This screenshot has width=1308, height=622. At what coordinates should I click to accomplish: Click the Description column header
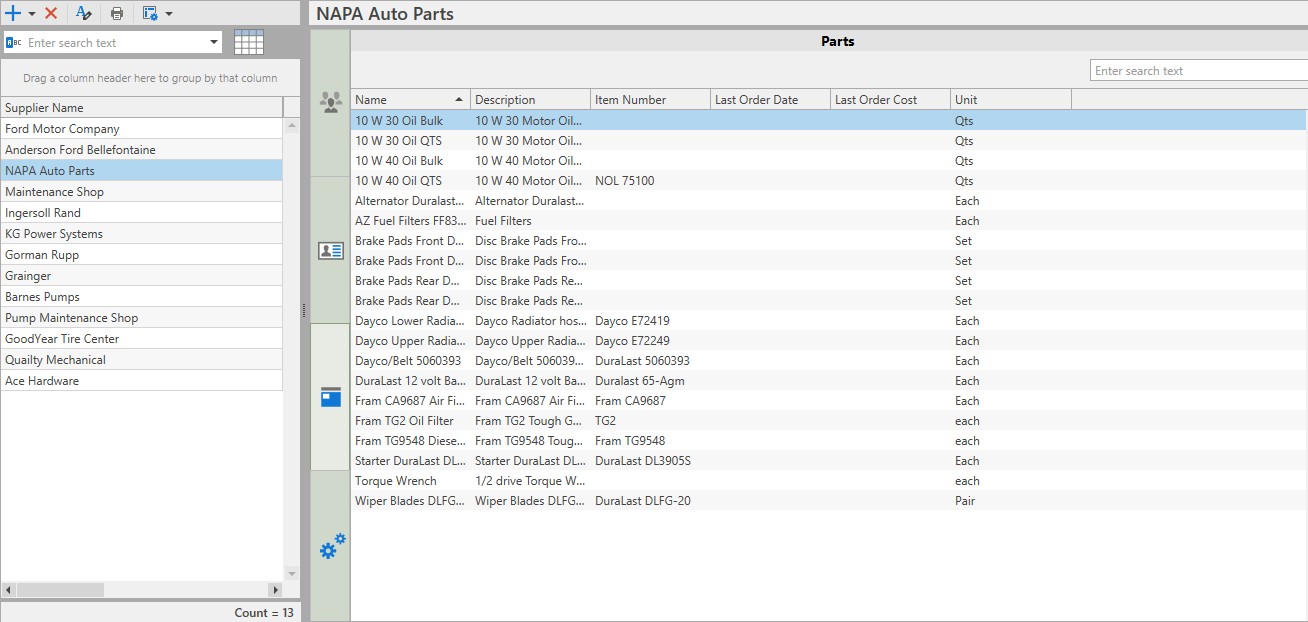click(530, 99)
